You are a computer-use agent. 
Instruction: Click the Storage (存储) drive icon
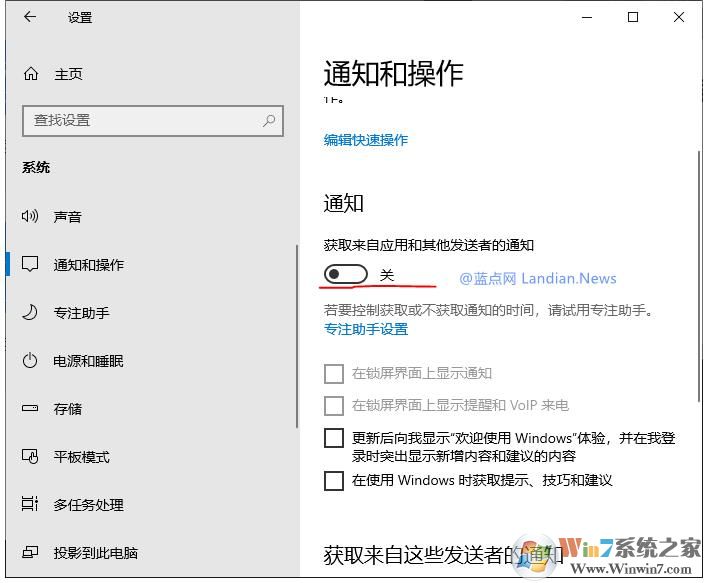pos(31,409)
